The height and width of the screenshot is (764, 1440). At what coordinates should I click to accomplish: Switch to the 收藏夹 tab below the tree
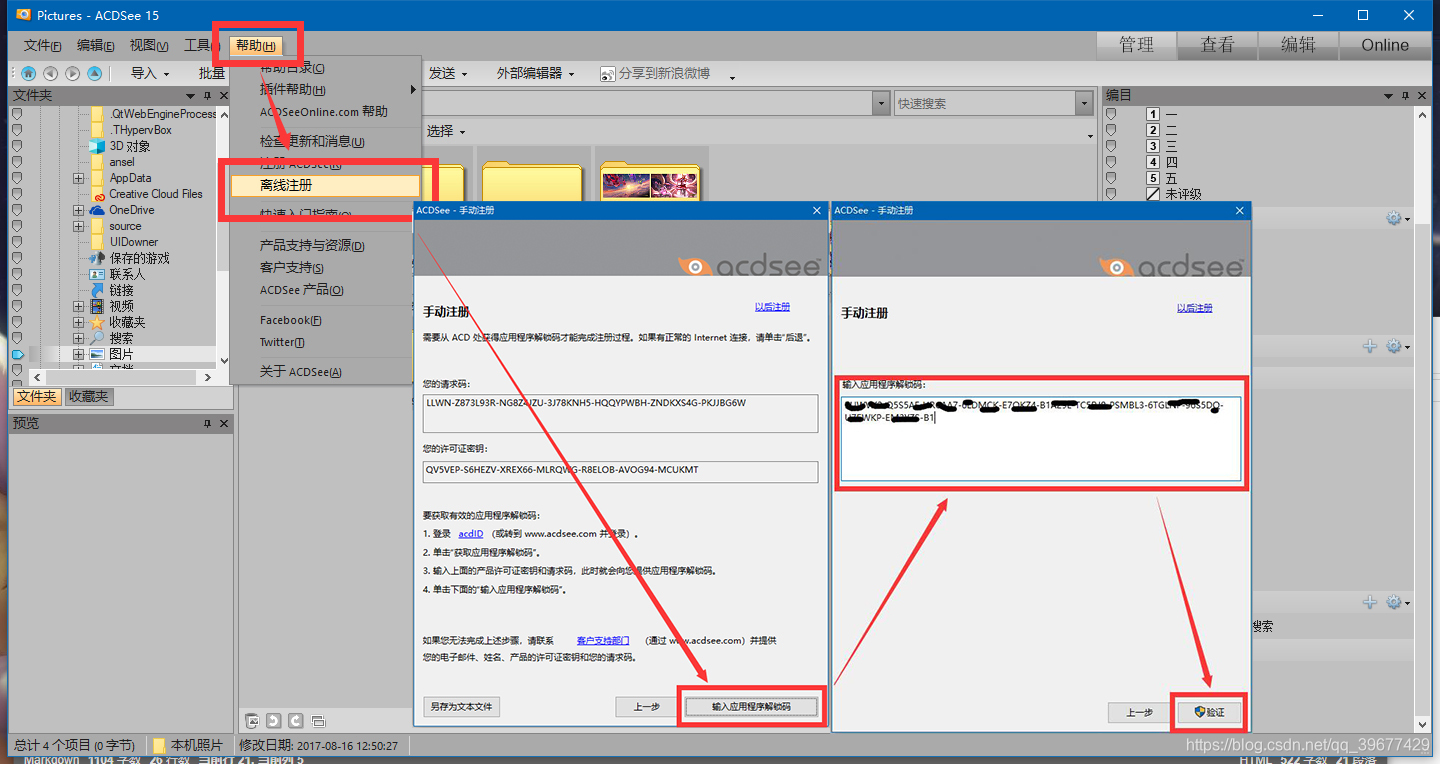tap(88, 396)
